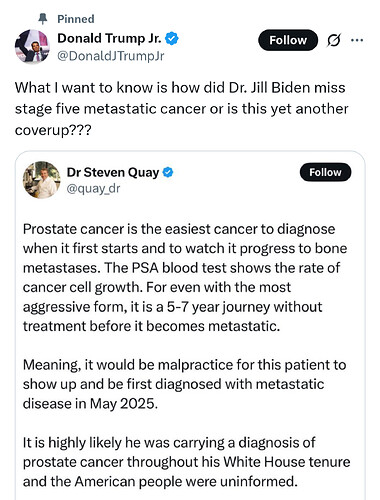
Task: Open the Dr Steven Quay display name
Action: coord(113,172)
